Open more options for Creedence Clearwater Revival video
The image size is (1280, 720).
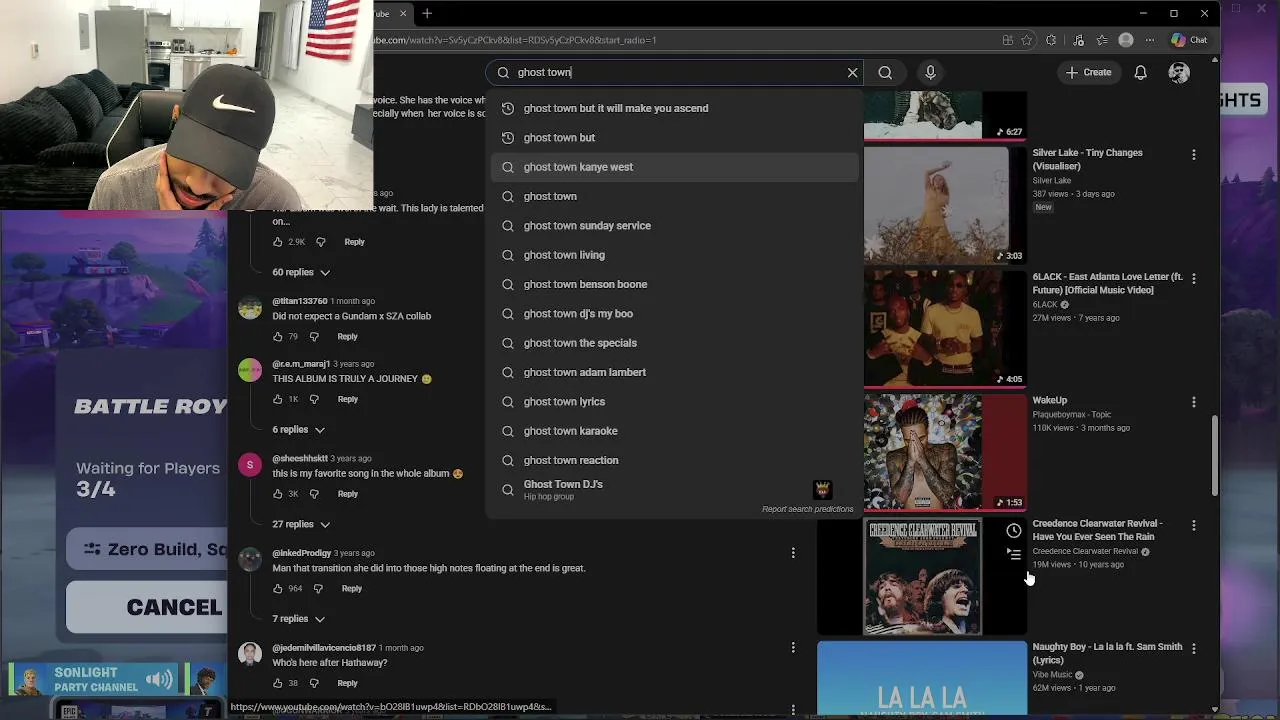pos(1193,525)
